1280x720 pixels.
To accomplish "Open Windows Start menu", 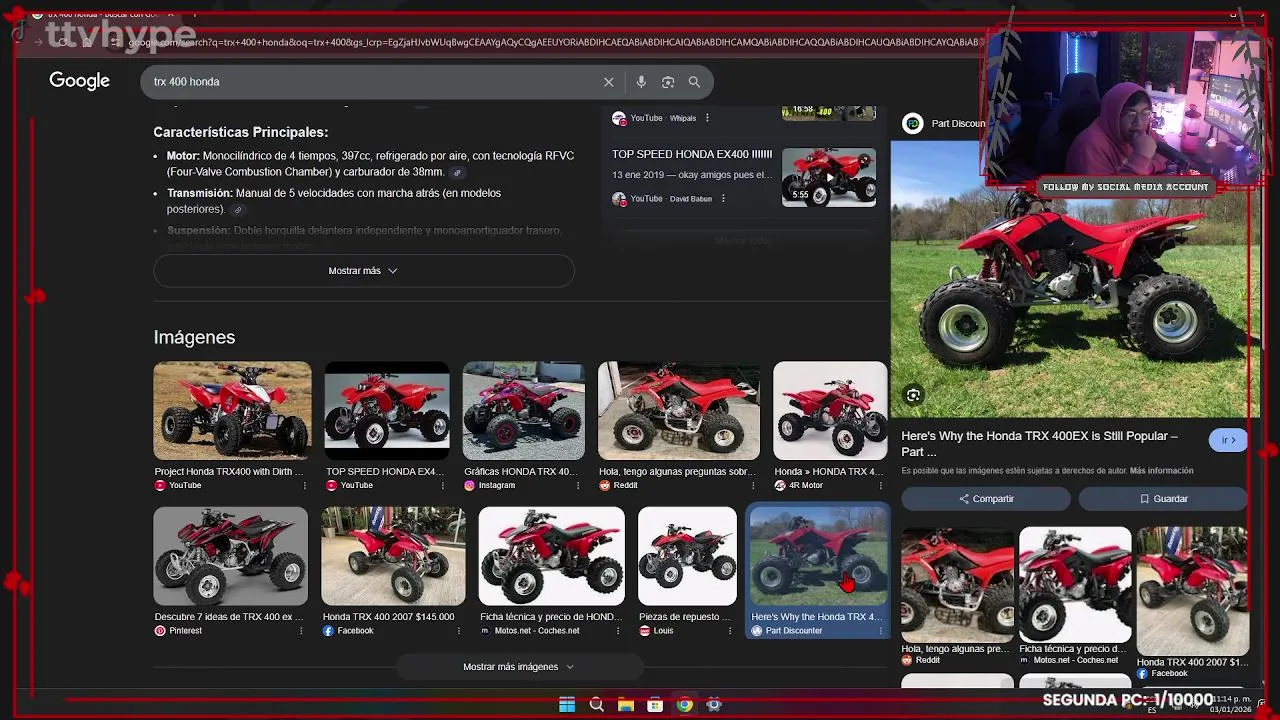I will 567,705.
